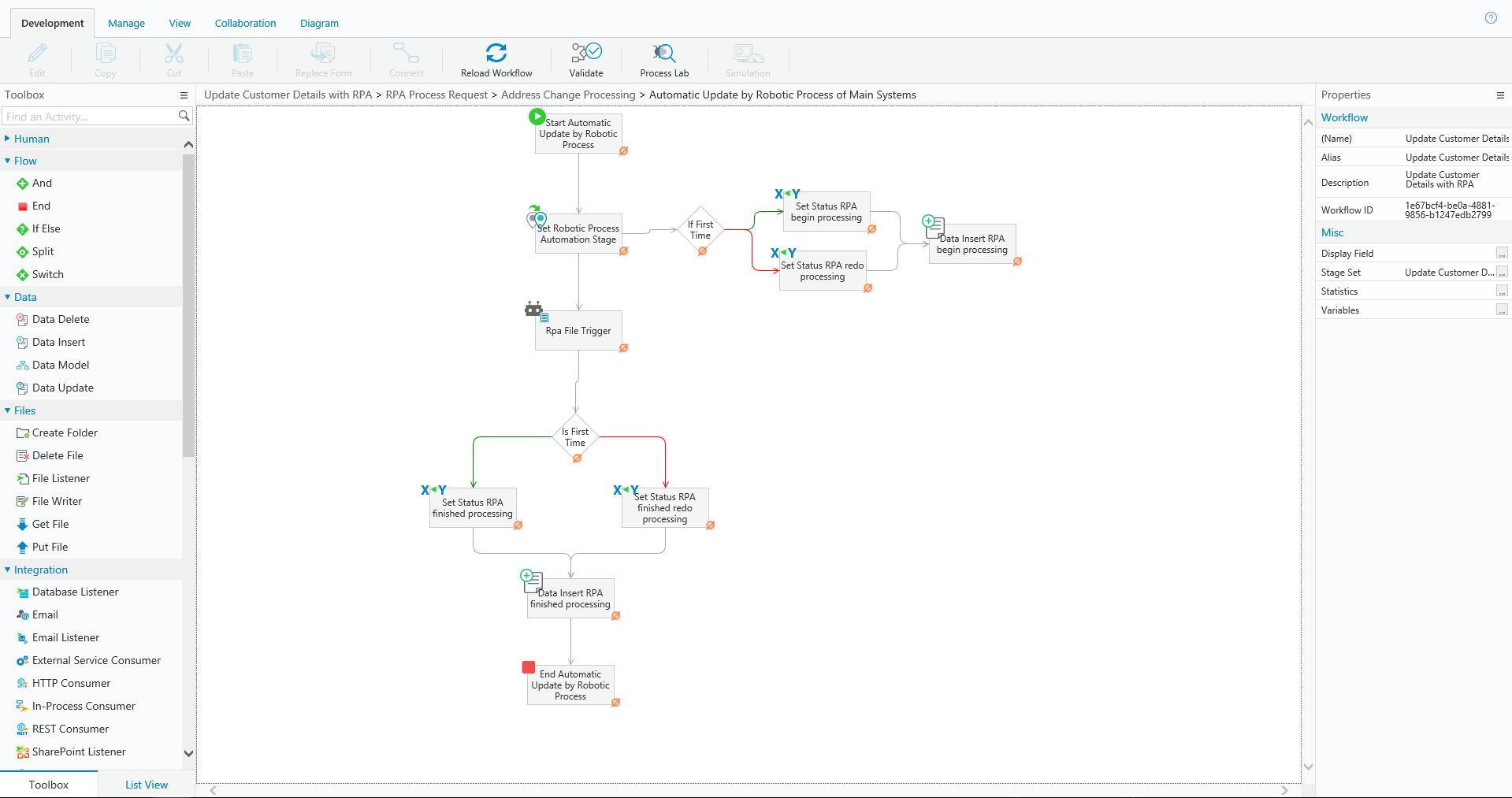Image resolution: width=1512 pixels, height=798 pixels.
Task: Switch to the View ribbon tab
Action: (x=180, y=24)
